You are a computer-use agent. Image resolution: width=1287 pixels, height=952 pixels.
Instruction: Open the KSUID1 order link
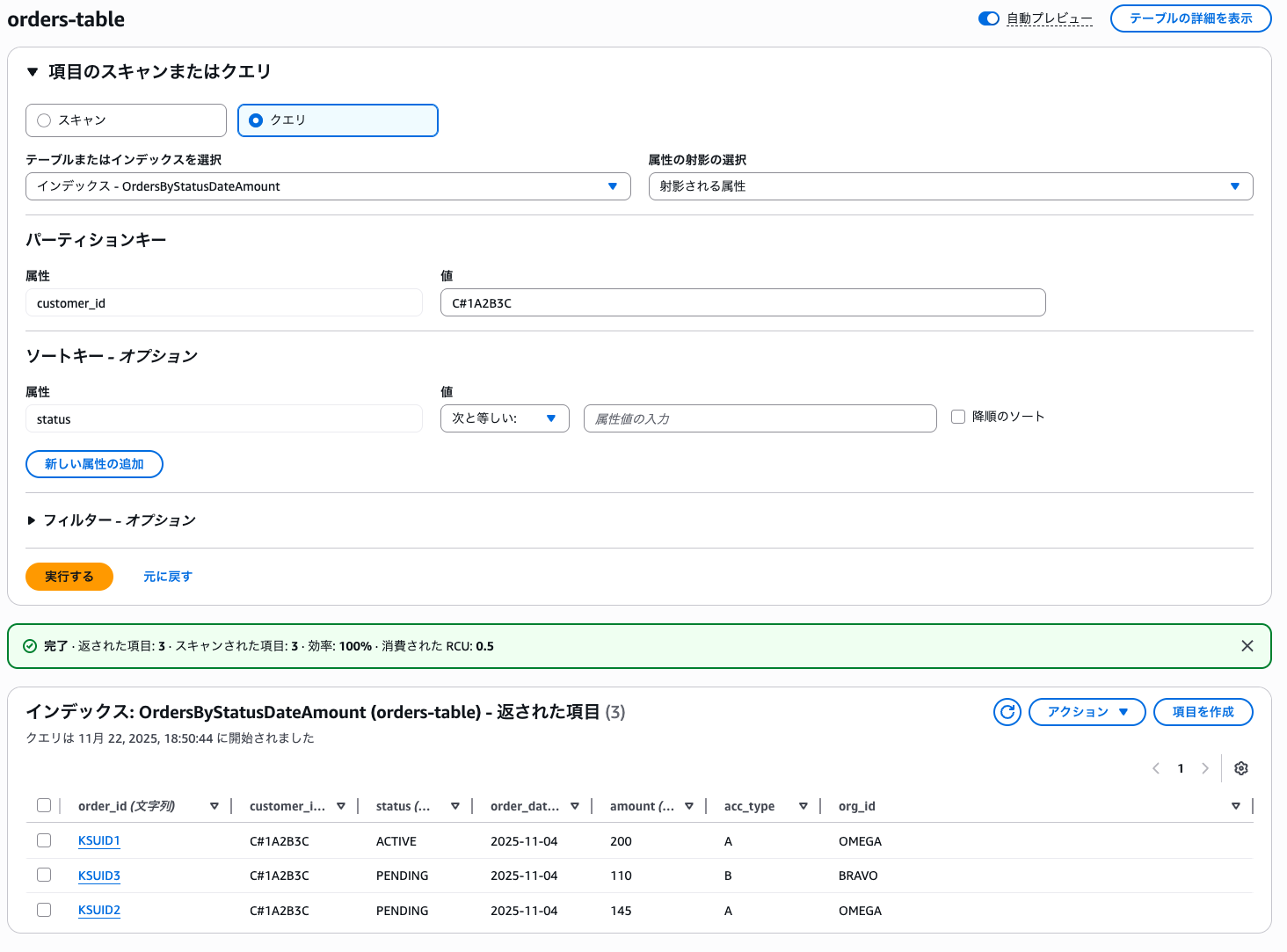(x=99, y=840)
